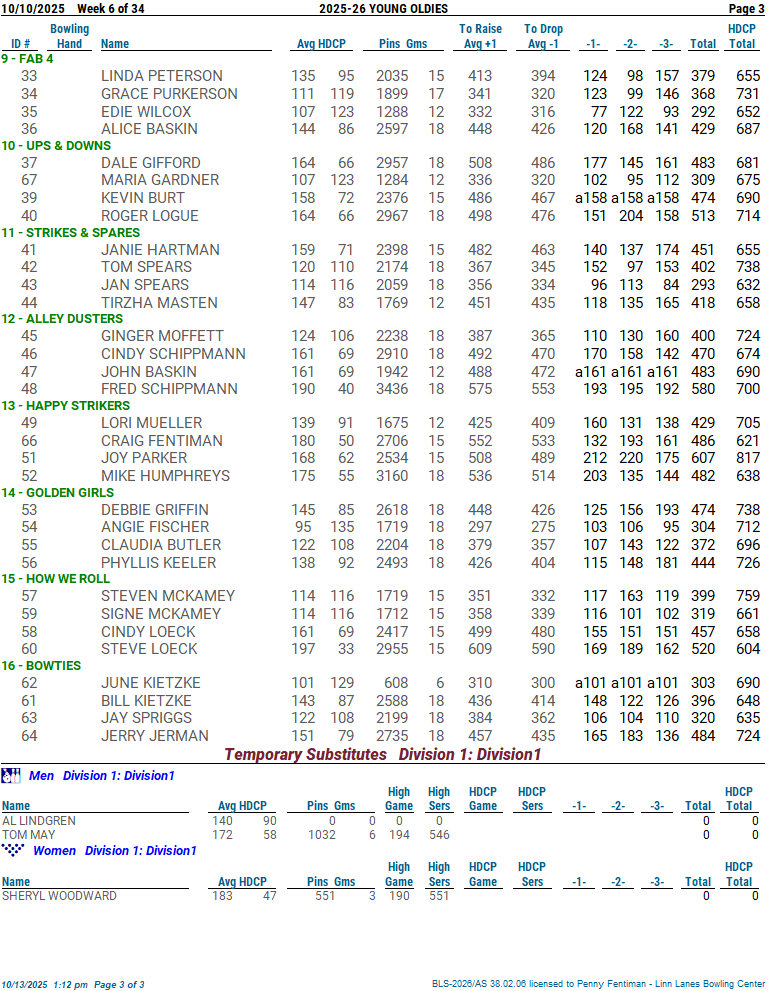Click the 'Women Division 1: Division1' heading
Viewport: 768px width, 991px height.
[114, 851]
